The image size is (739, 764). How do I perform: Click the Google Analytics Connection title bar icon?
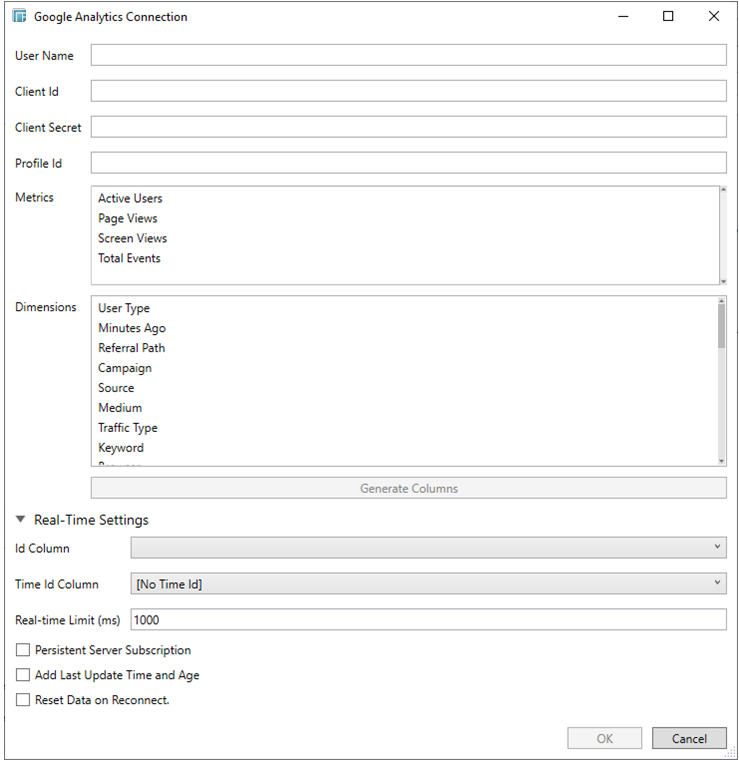point(19,17)
